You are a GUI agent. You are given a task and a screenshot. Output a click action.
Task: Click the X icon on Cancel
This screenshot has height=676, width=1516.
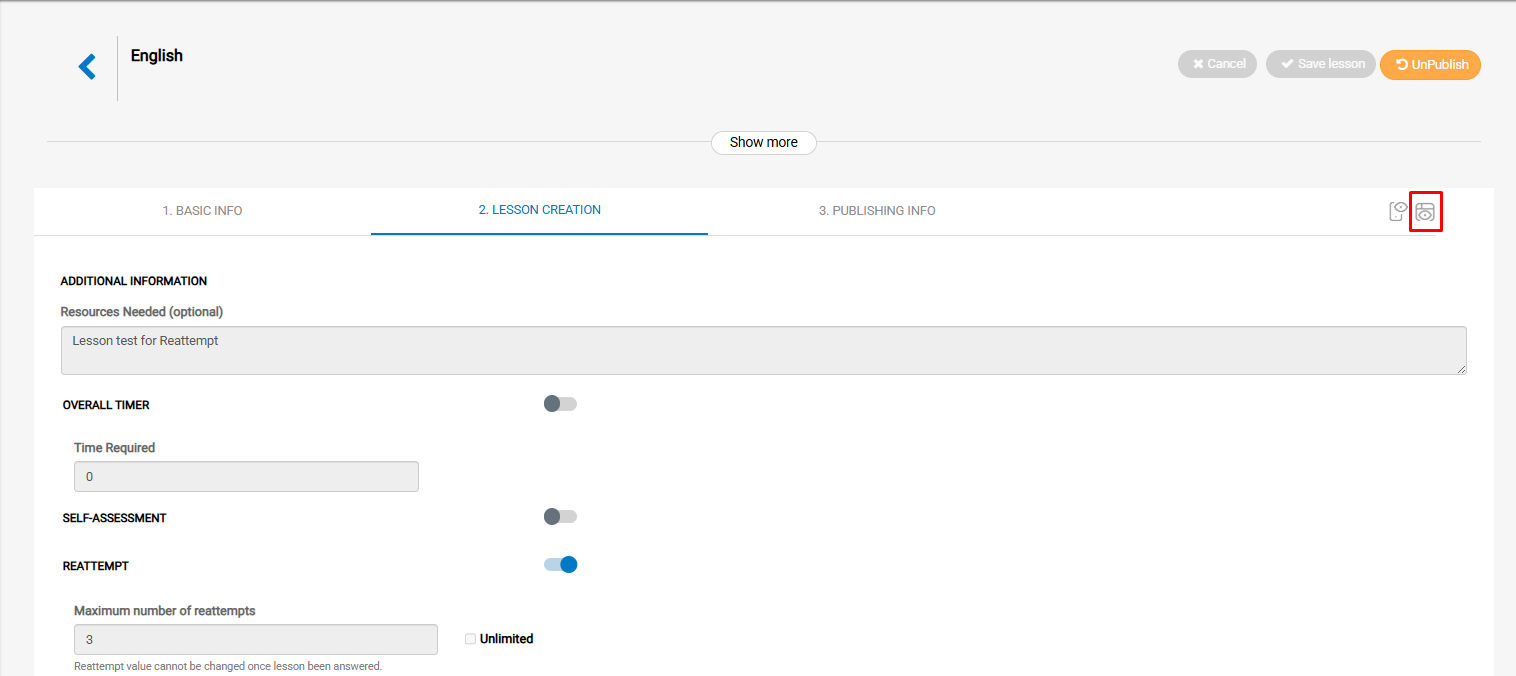(1197, 64)
